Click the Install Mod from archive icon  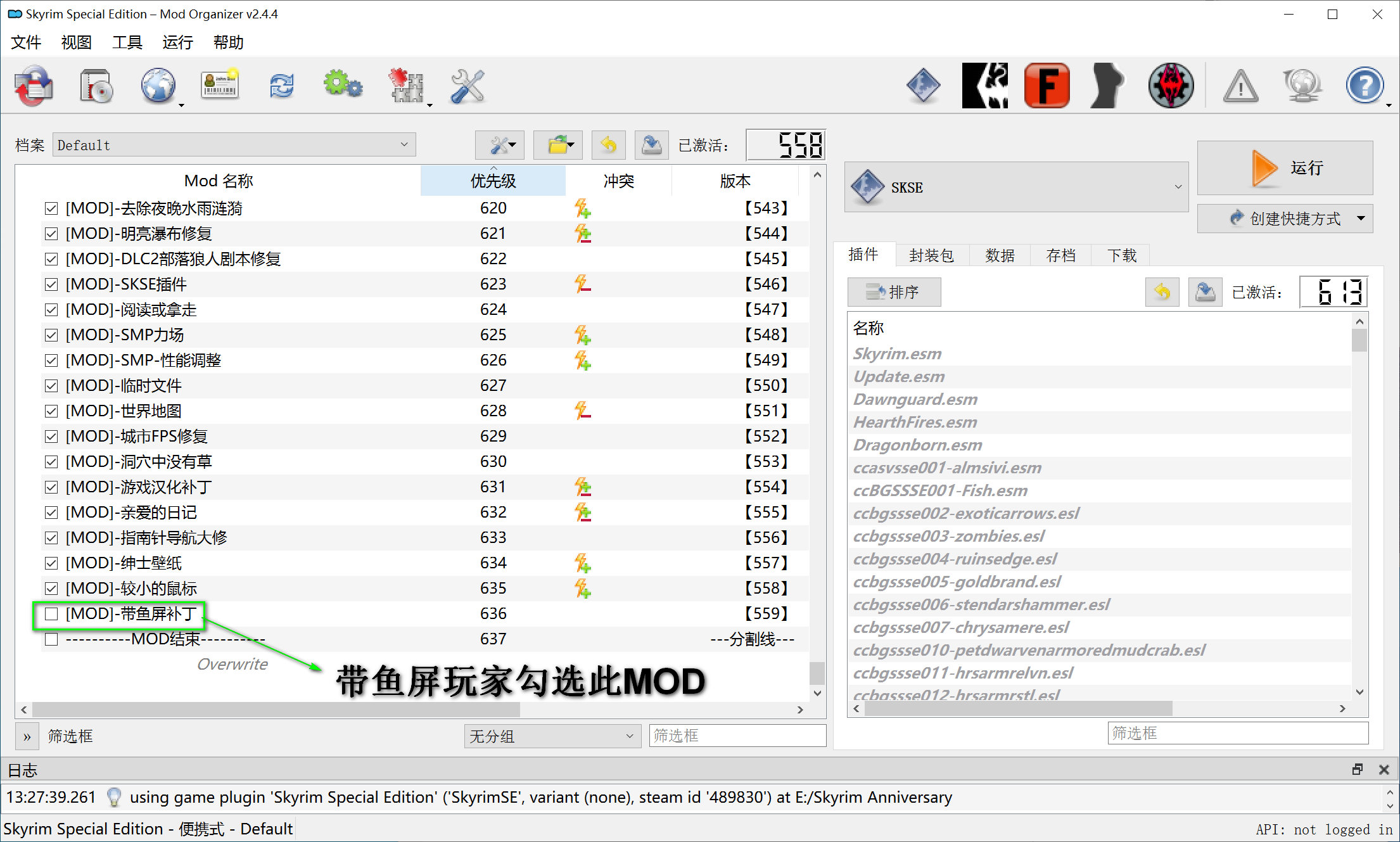(96, 86)
